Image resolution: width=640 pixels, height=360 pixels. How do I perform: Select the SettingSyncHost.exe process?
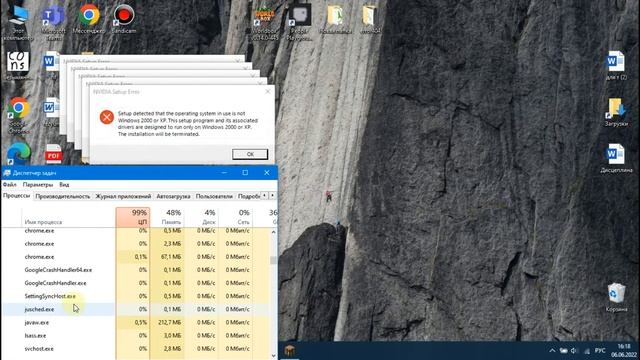pos(136,296)
